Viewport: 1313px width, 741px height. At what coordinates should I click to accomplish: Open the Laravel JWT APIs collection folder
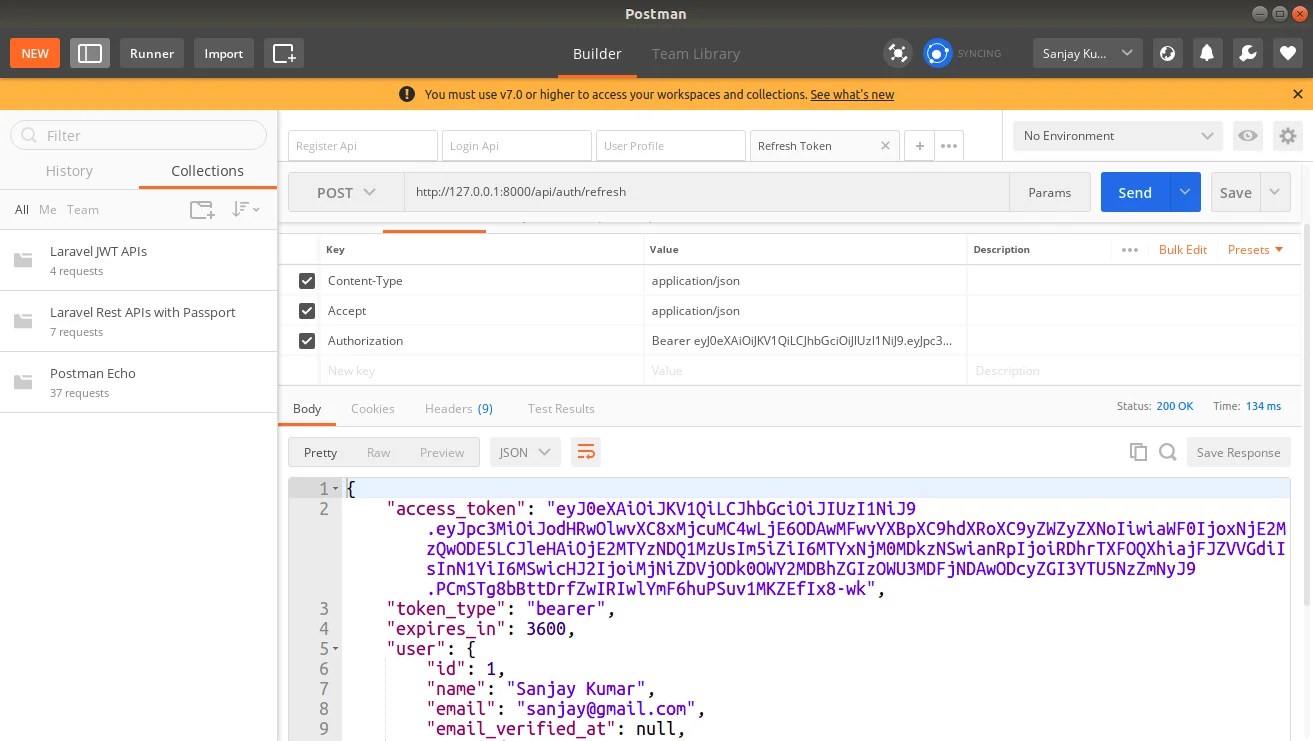[139, 260]
